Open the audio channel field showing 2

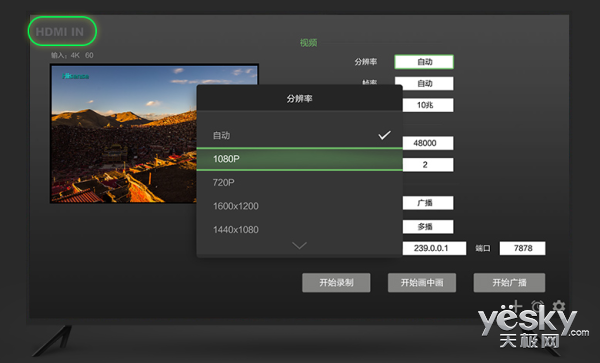(x=428, y=165)
